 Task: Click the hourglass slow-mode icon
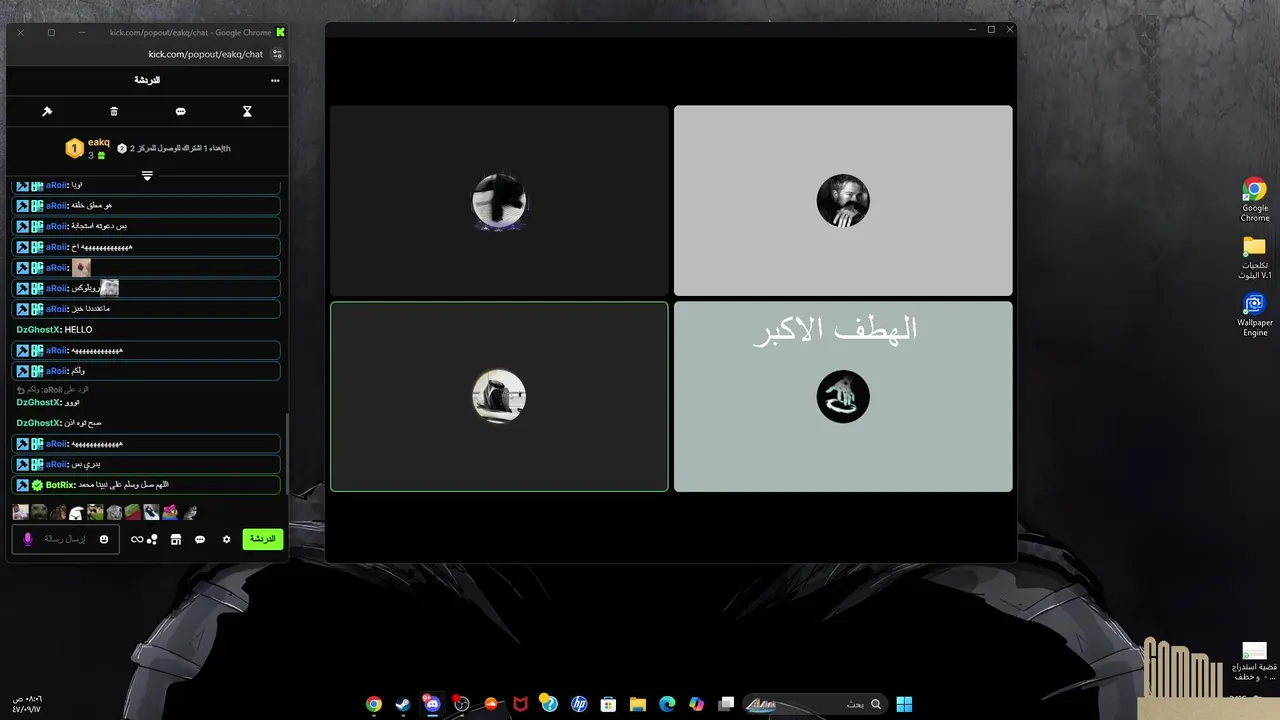(x=247, y=111)
